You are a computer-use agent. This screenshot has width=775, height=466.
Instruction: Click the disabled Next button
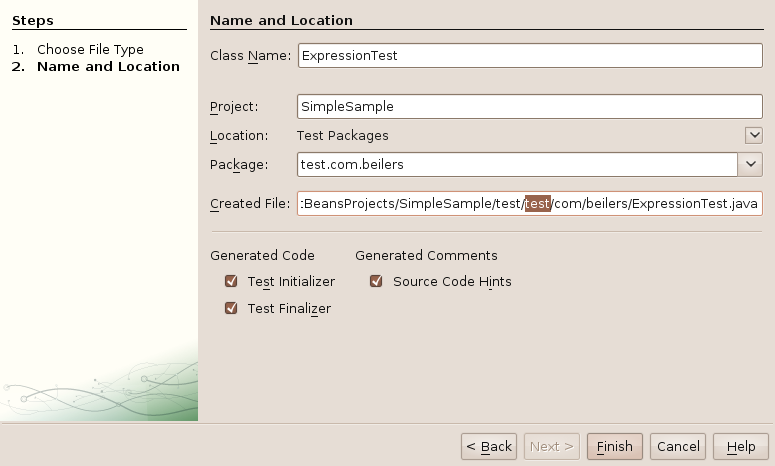(x=552, y=446)
